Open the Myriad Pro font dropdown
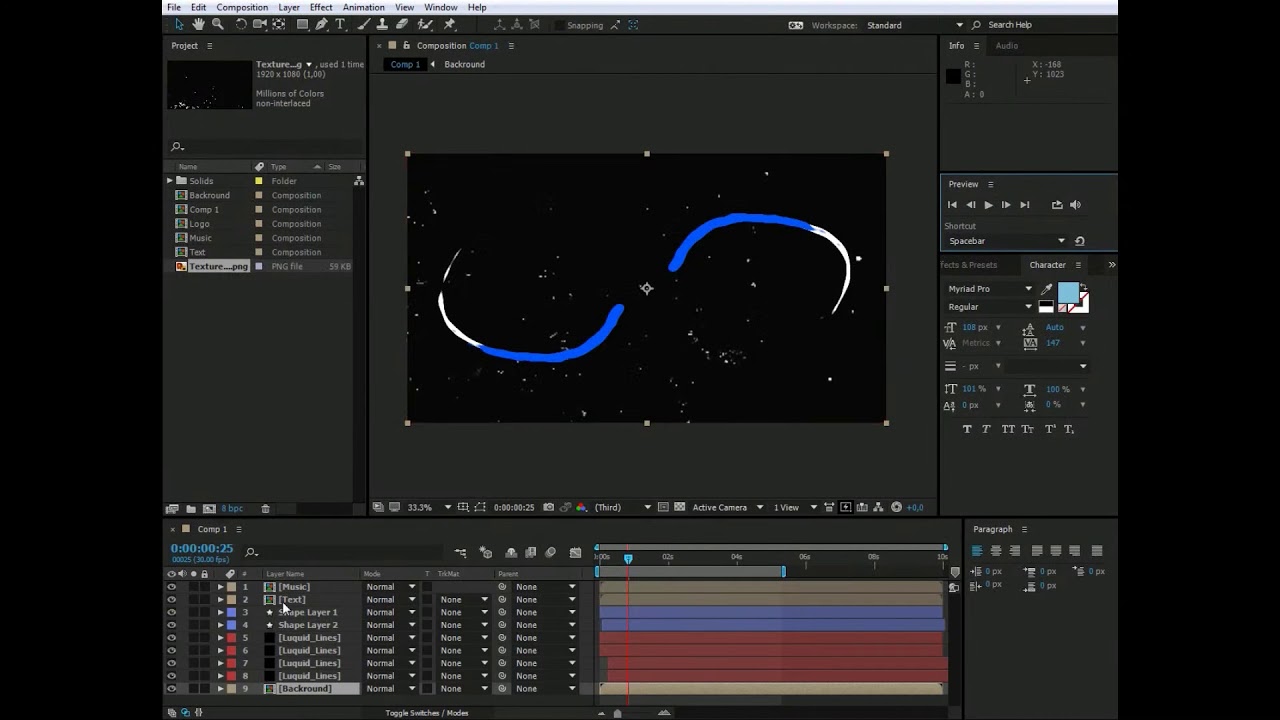 pyautogui.click(x=990, y=289)
